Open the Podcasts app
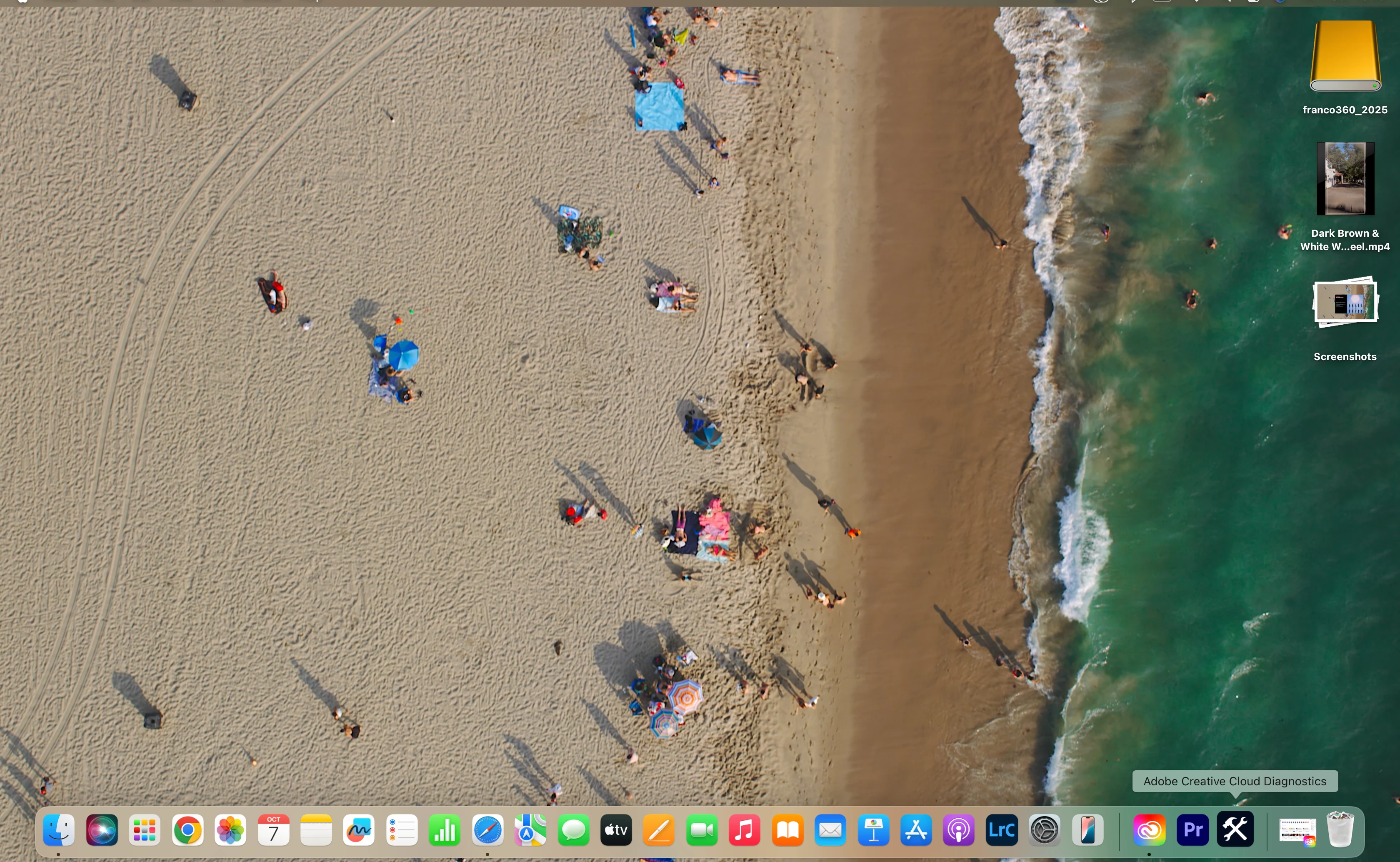 coord(959,829)
